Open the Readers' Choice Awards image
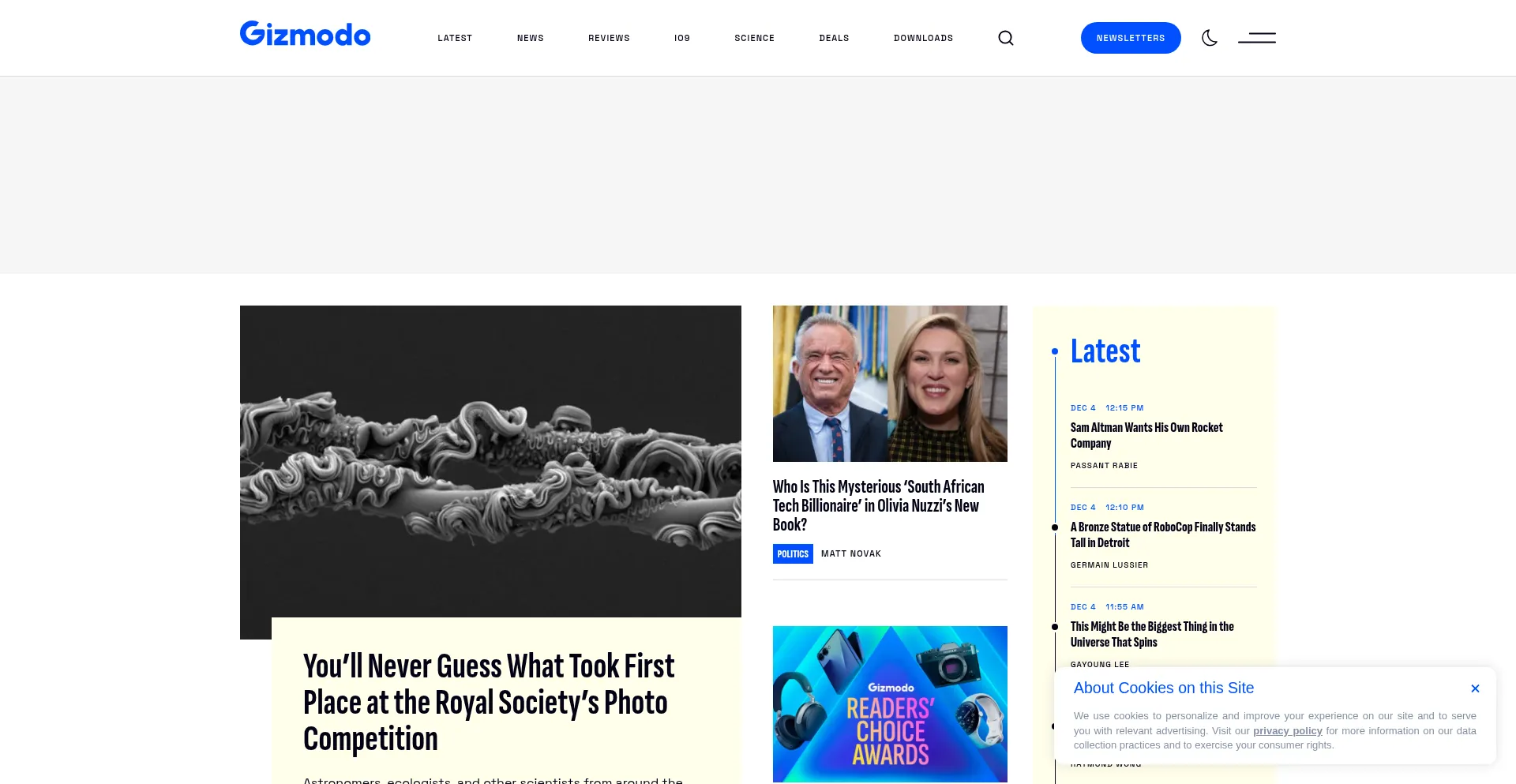This screenshot has height=784, width=1516. [x=890, y=704]
